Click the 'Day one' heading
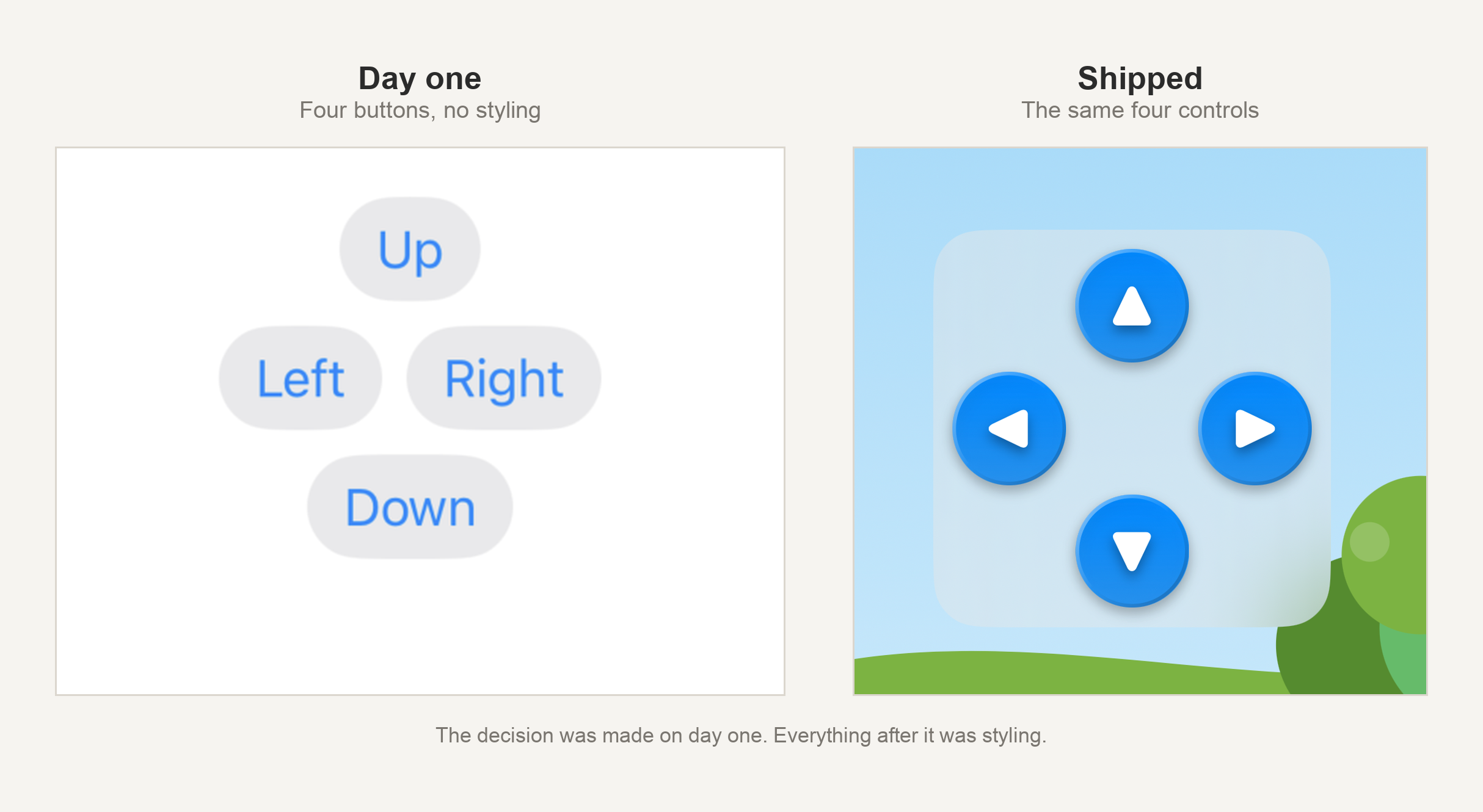Screen dimensions: 1483x812 point(420,78)
